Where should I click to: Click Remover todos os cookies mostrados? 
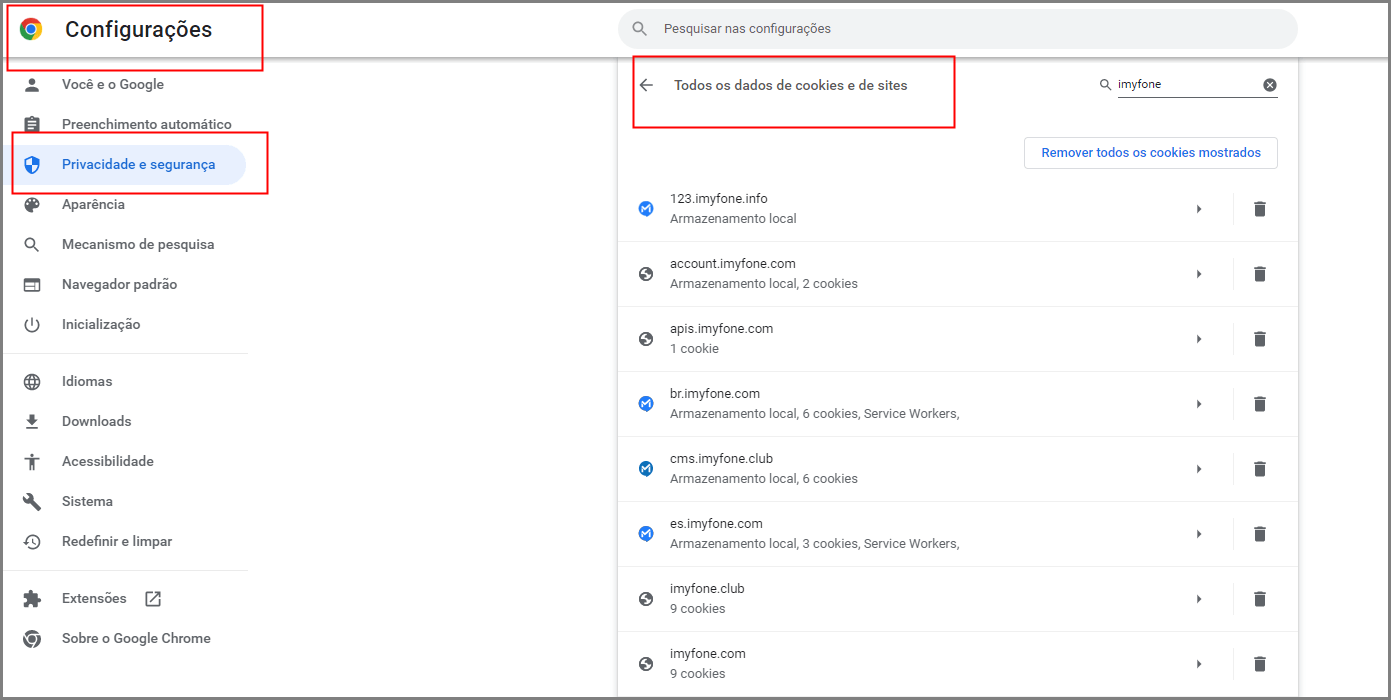pyautogui.click(x=1151, y=153)
